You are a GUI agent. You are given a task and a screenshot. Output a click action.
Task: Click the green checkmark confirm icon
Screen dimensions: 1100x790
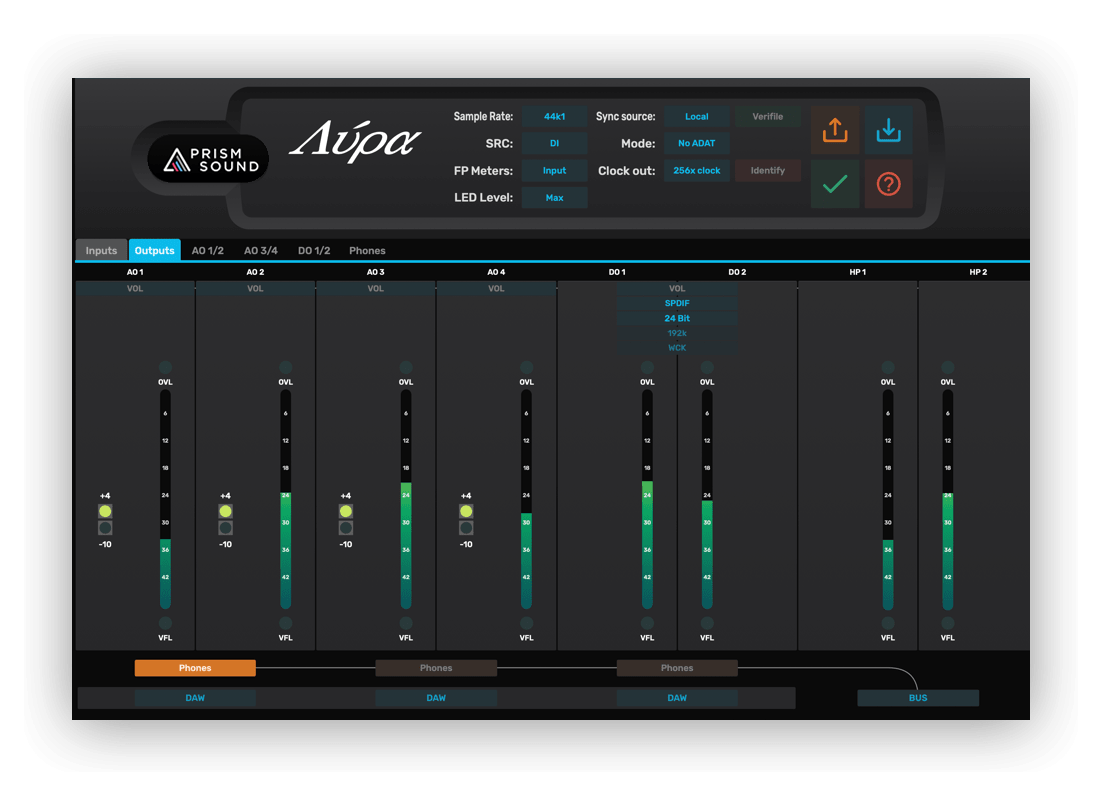click(835, 185)
